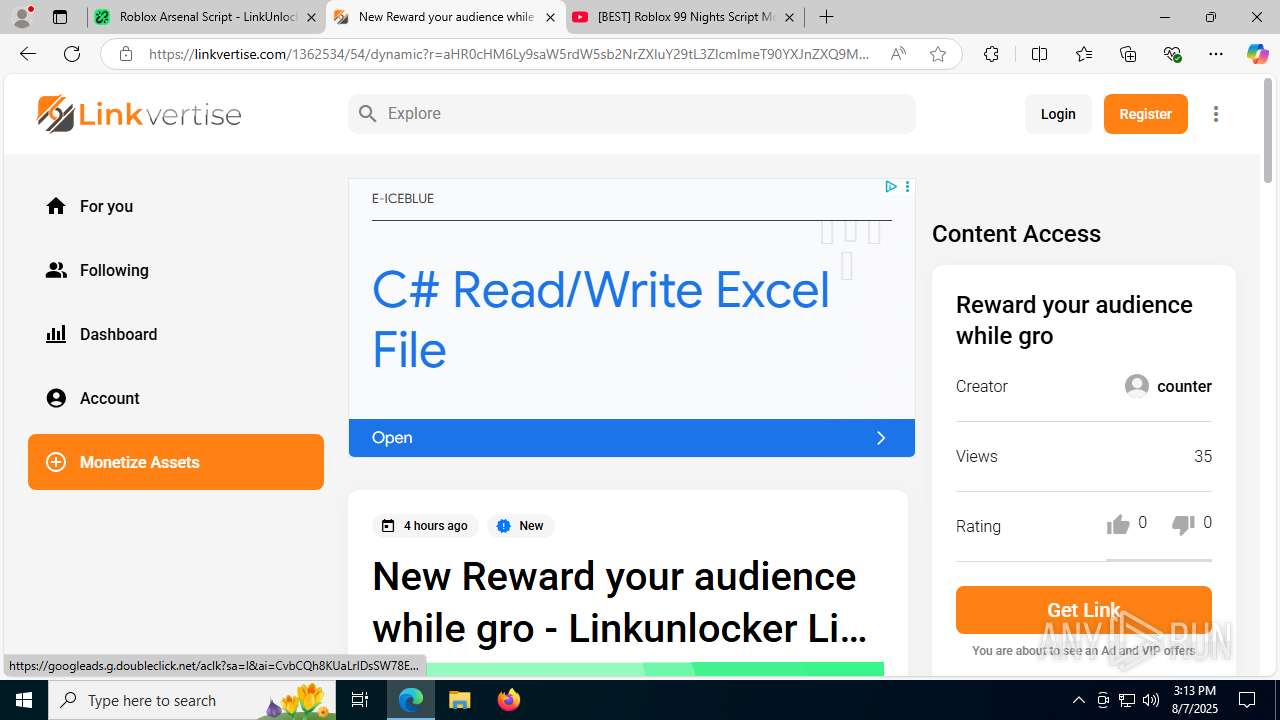Click the Content Access heading
This screenshot has width=1280, height=720.
[1016, 234]
